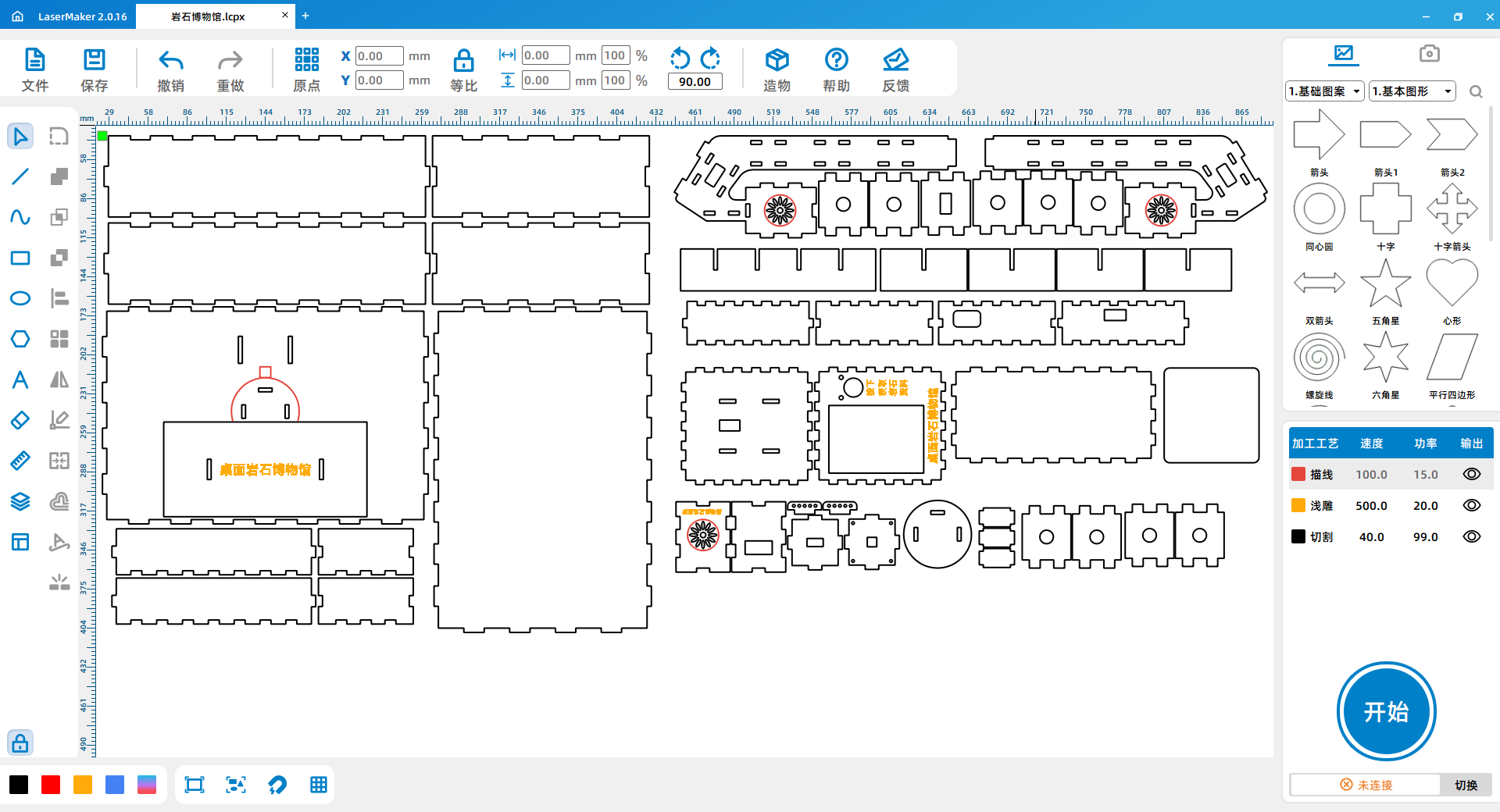Select the red color swatch

51,785
